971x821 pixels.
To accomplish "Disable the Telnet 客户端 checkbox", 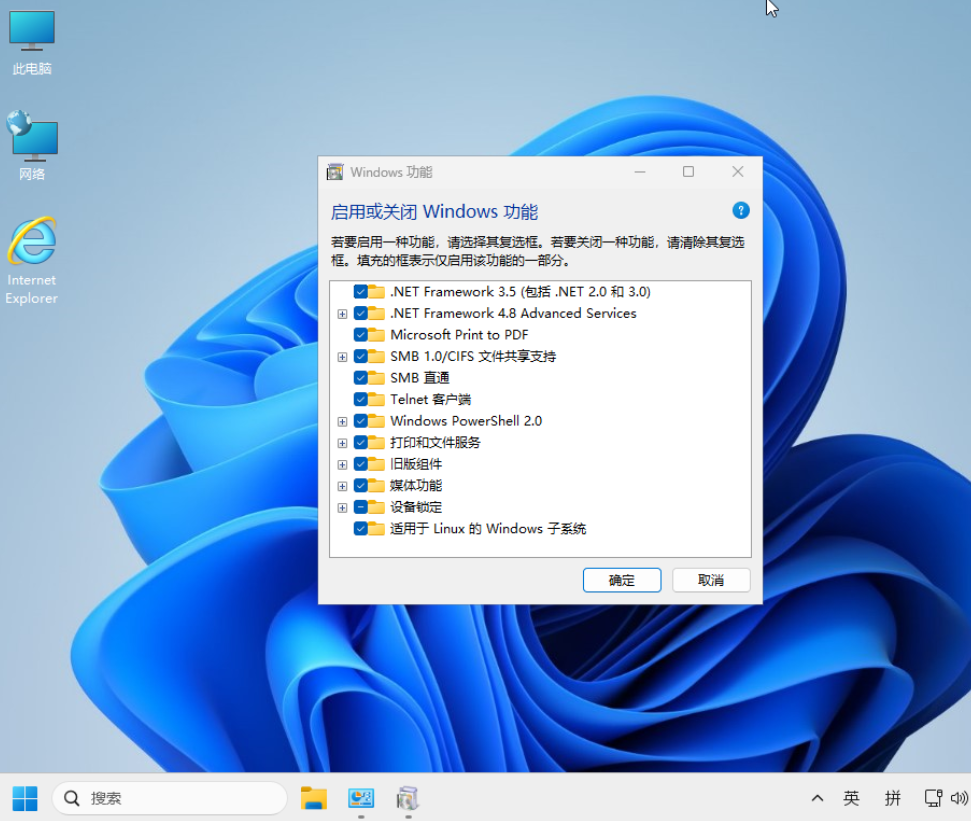I will click(360, 399).
